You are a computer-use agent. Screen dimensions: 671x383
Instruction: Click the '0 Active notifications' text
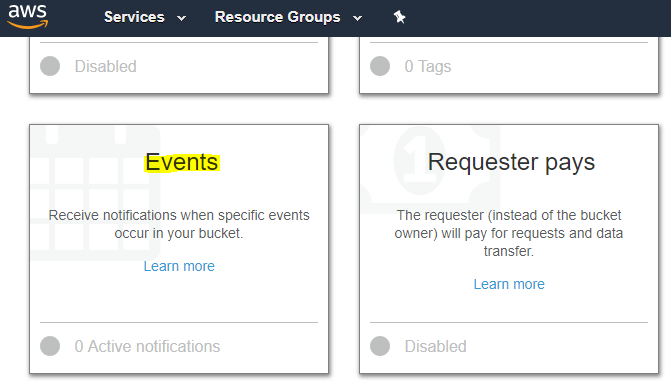pos(147,346)
